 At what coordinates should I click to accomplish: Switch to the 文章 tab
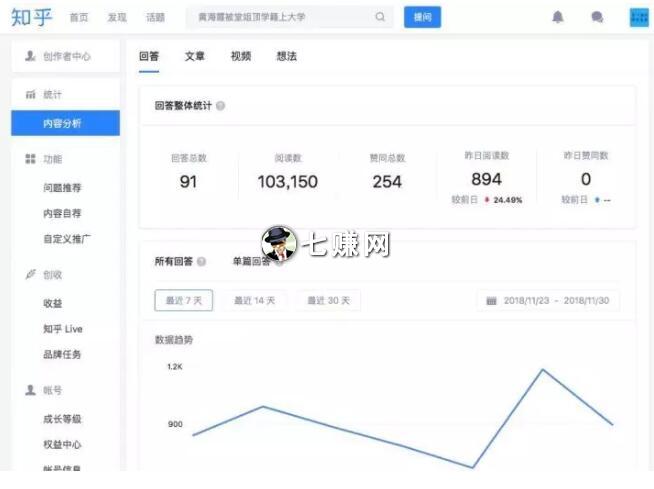[x=195, y=56]
